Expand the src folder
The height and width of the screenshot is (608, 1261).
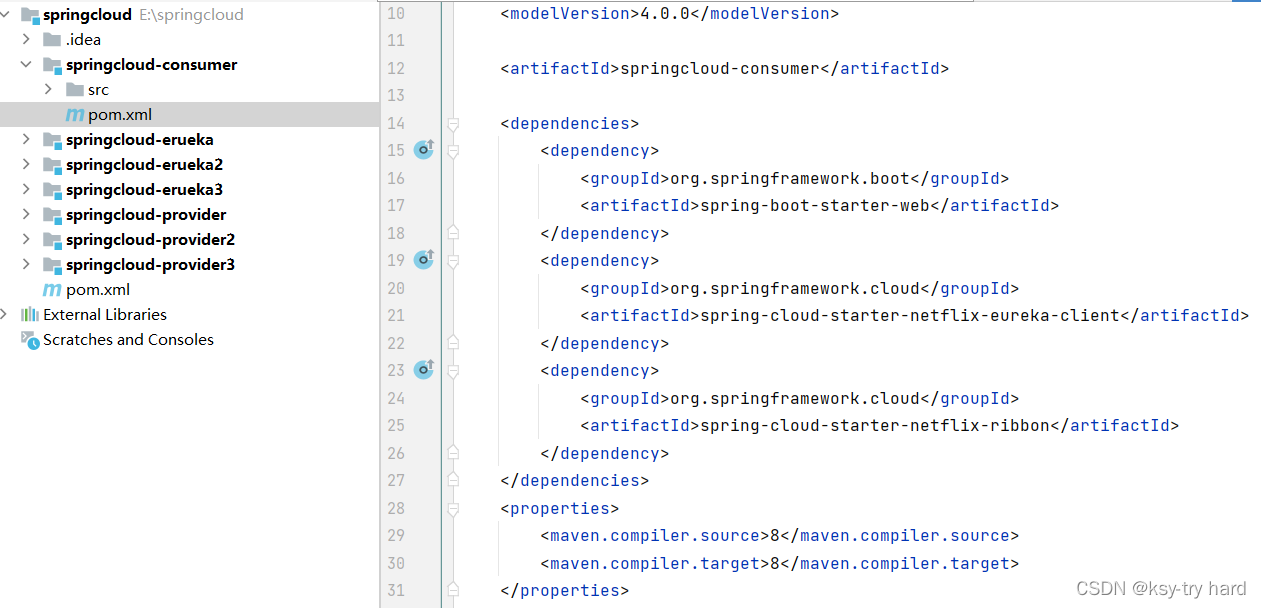pos(49,90)
